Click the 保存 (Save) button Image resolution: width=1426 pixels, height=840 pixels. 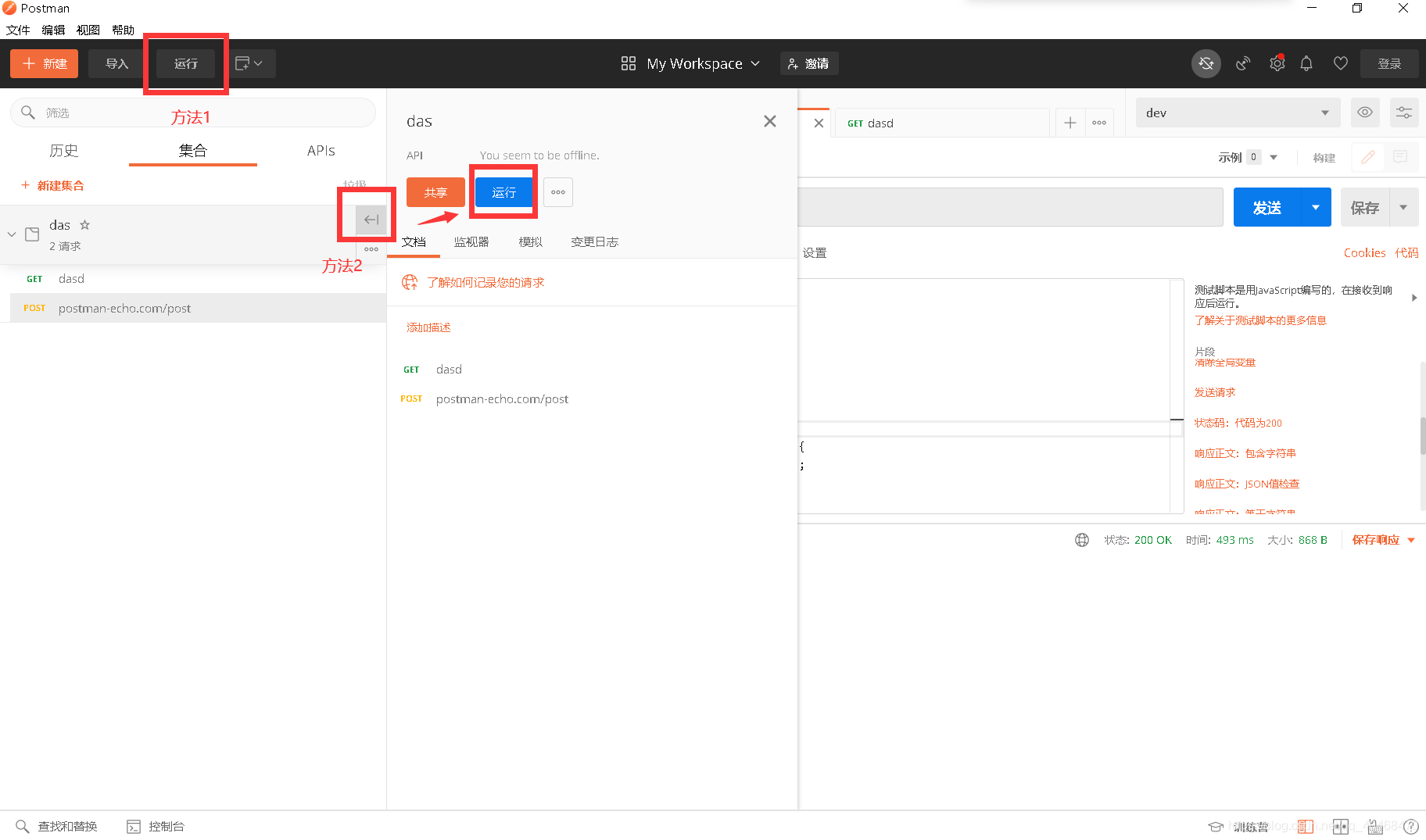click(x=1365, y=207)
